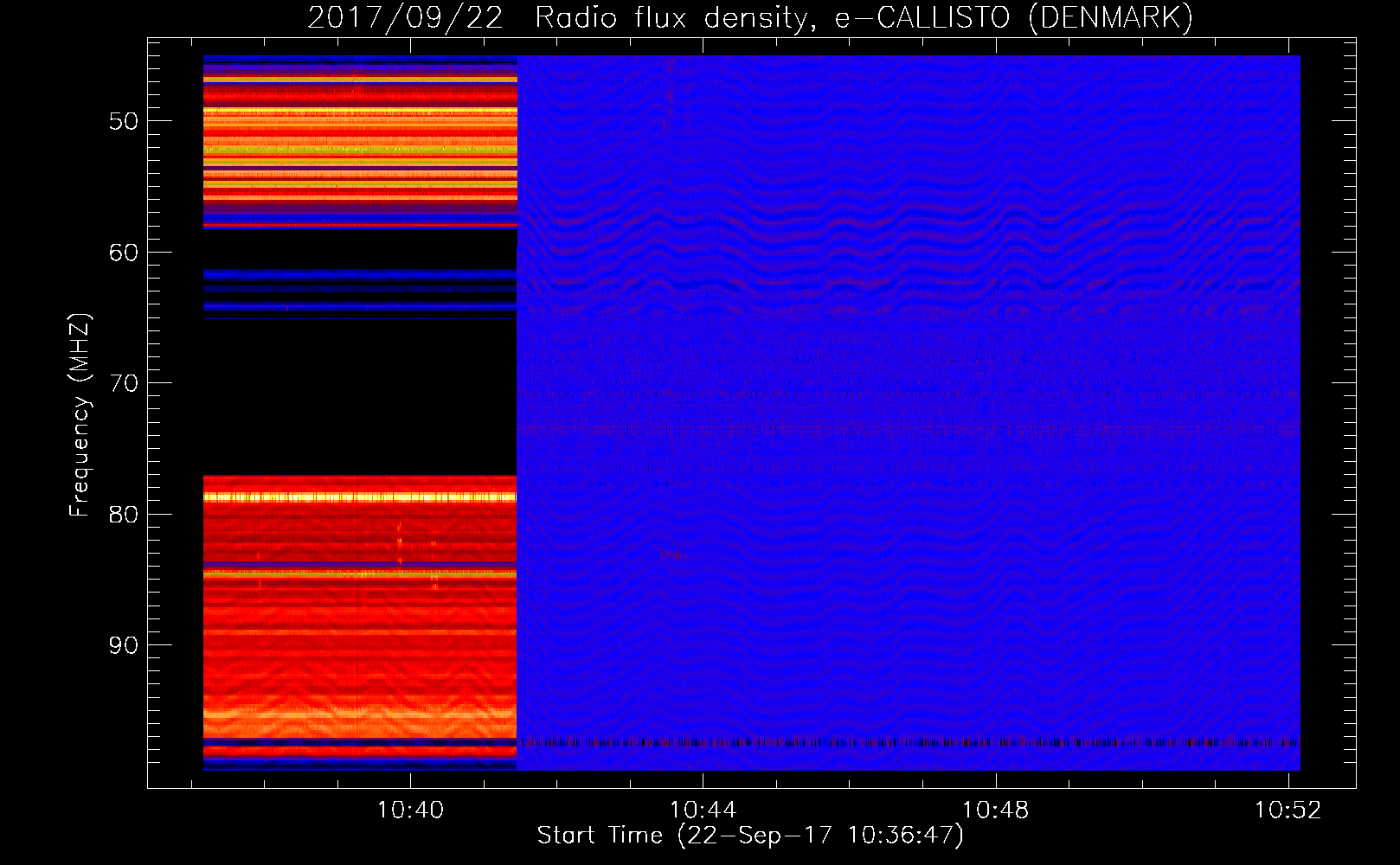This screenshot has height=865, width=1400.
Task: Click the 60 frequency tick label
Action: (x=124, y=253)
